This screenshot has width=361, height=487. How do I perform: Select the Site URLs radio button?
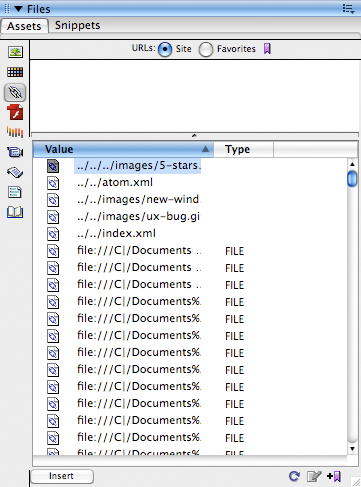pyautogui.click(x=165, y=49)
